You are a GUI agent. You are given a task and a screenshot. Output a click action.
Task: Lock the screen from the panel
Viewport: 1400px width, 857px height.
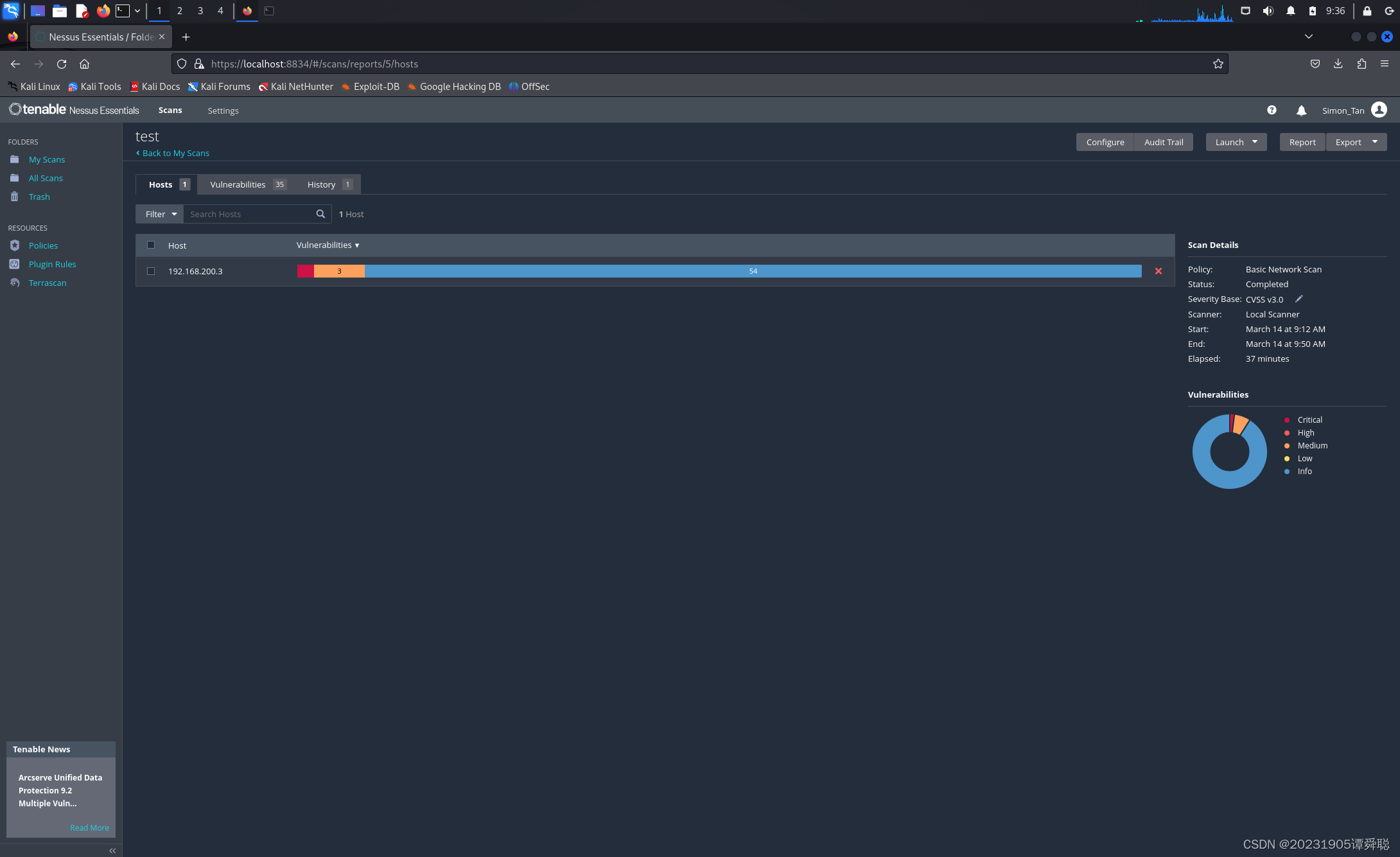click(1367, 11)
